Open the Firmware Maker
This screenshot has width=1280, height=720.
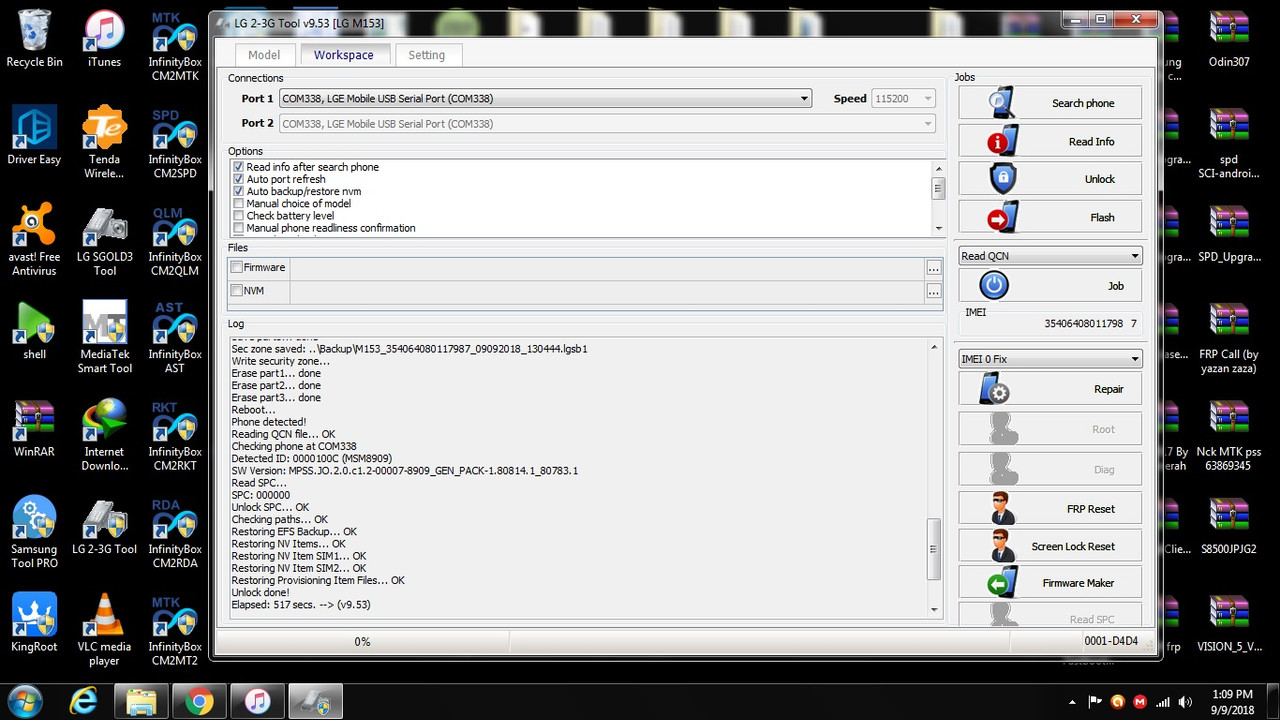(1050, 583)
